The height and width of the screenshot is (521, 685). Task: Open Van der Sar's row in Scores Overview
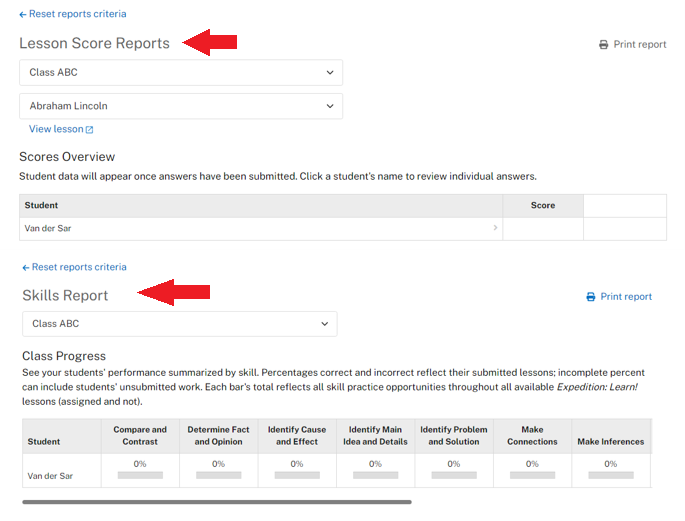(261, 228)
